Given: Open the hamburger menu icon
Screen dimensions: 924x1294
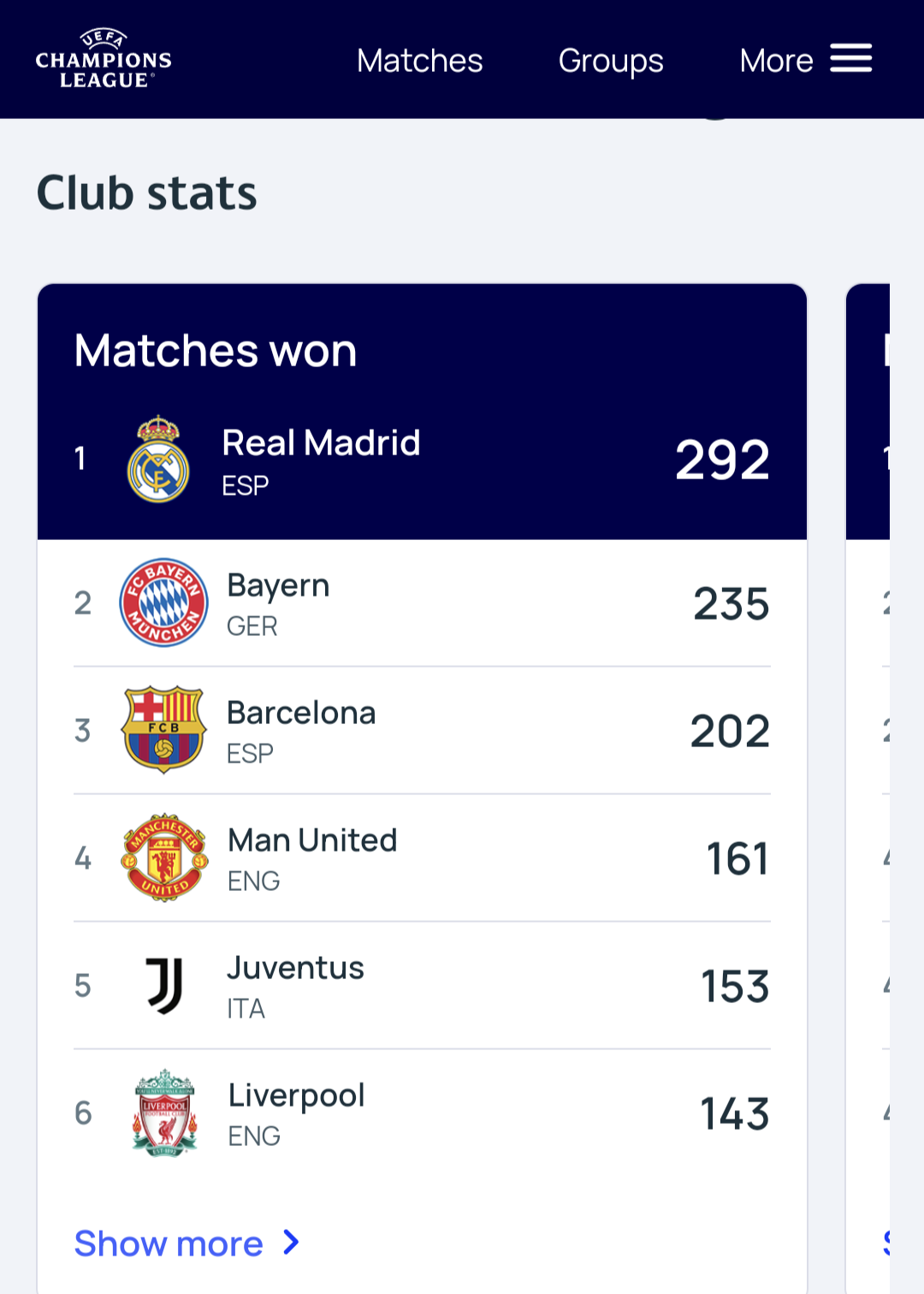Looking at the screenshot, I should 850,59.
